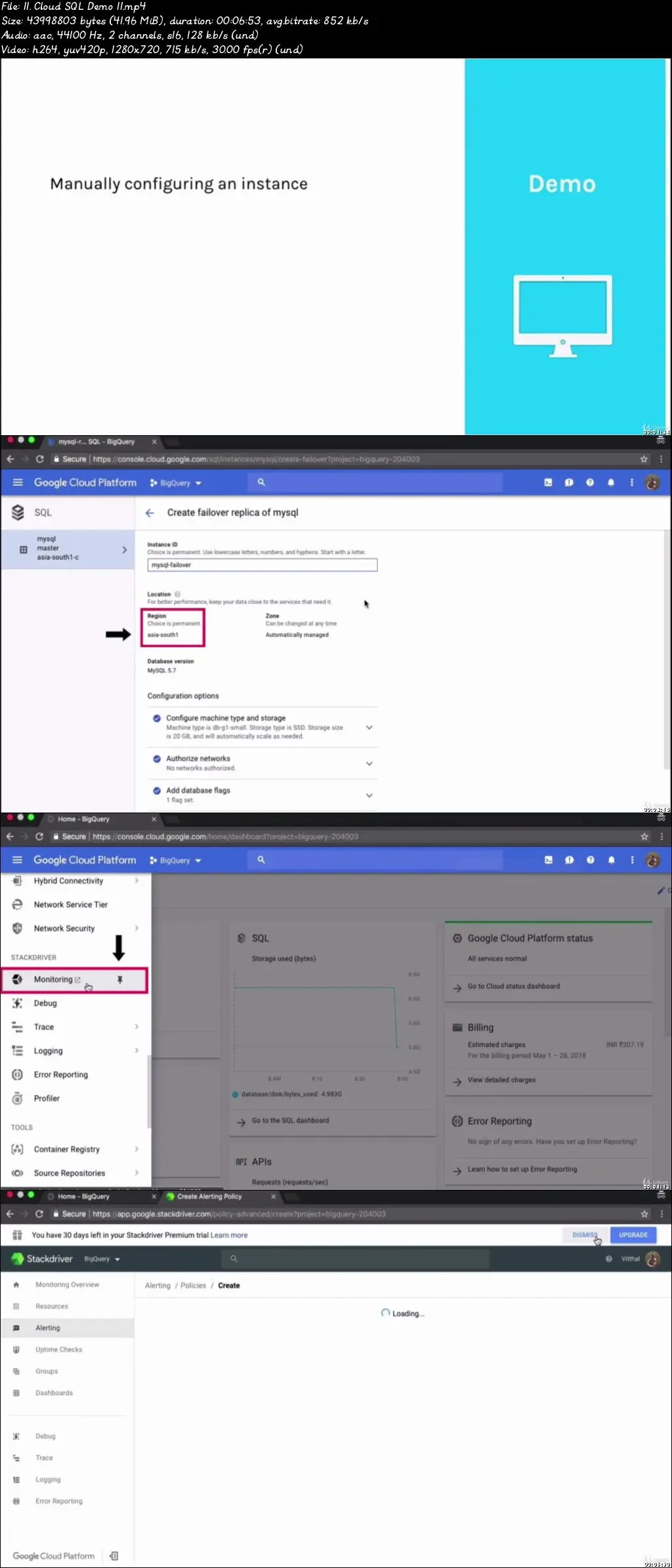Reload page in the Home dashboard browser window

point(39,836)
